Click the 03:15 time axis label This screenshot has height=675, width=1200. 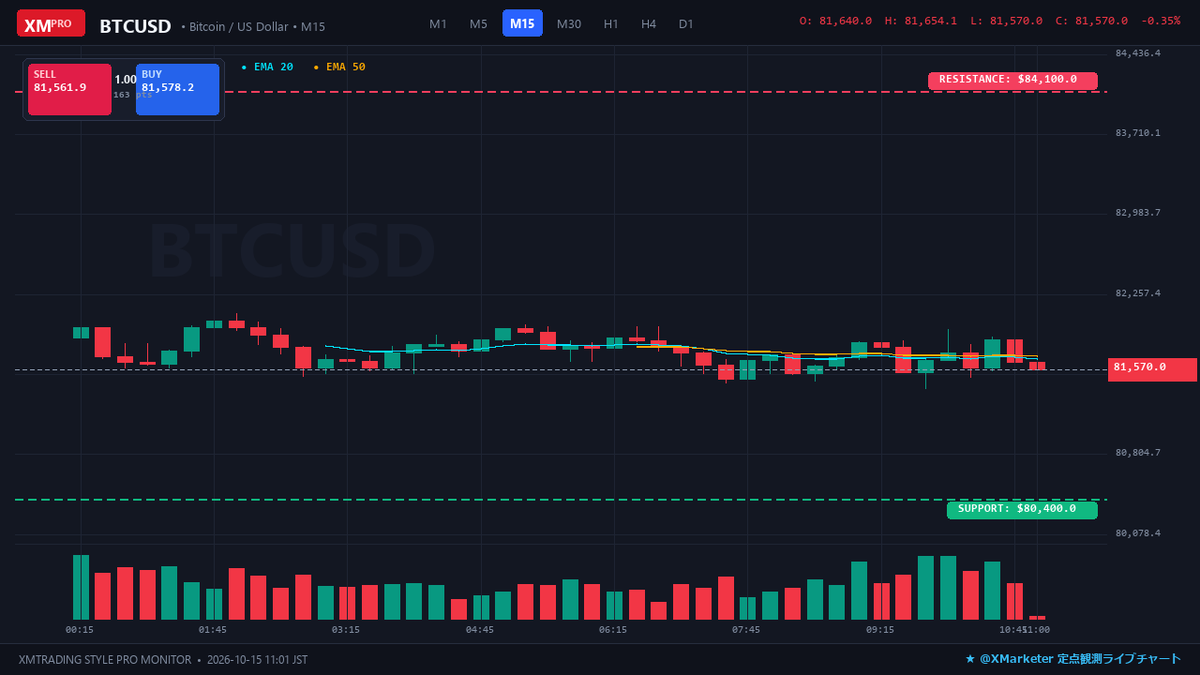click(346, 630)
